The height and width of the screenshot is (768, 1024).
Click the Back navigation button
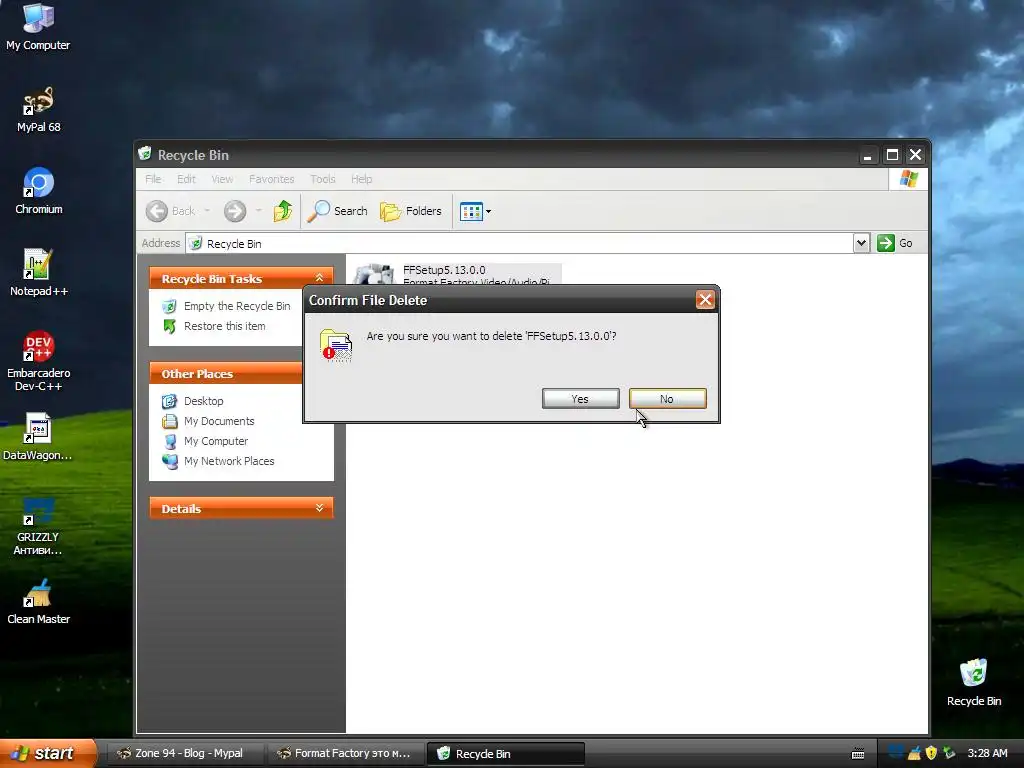click(x=170, y=211)
